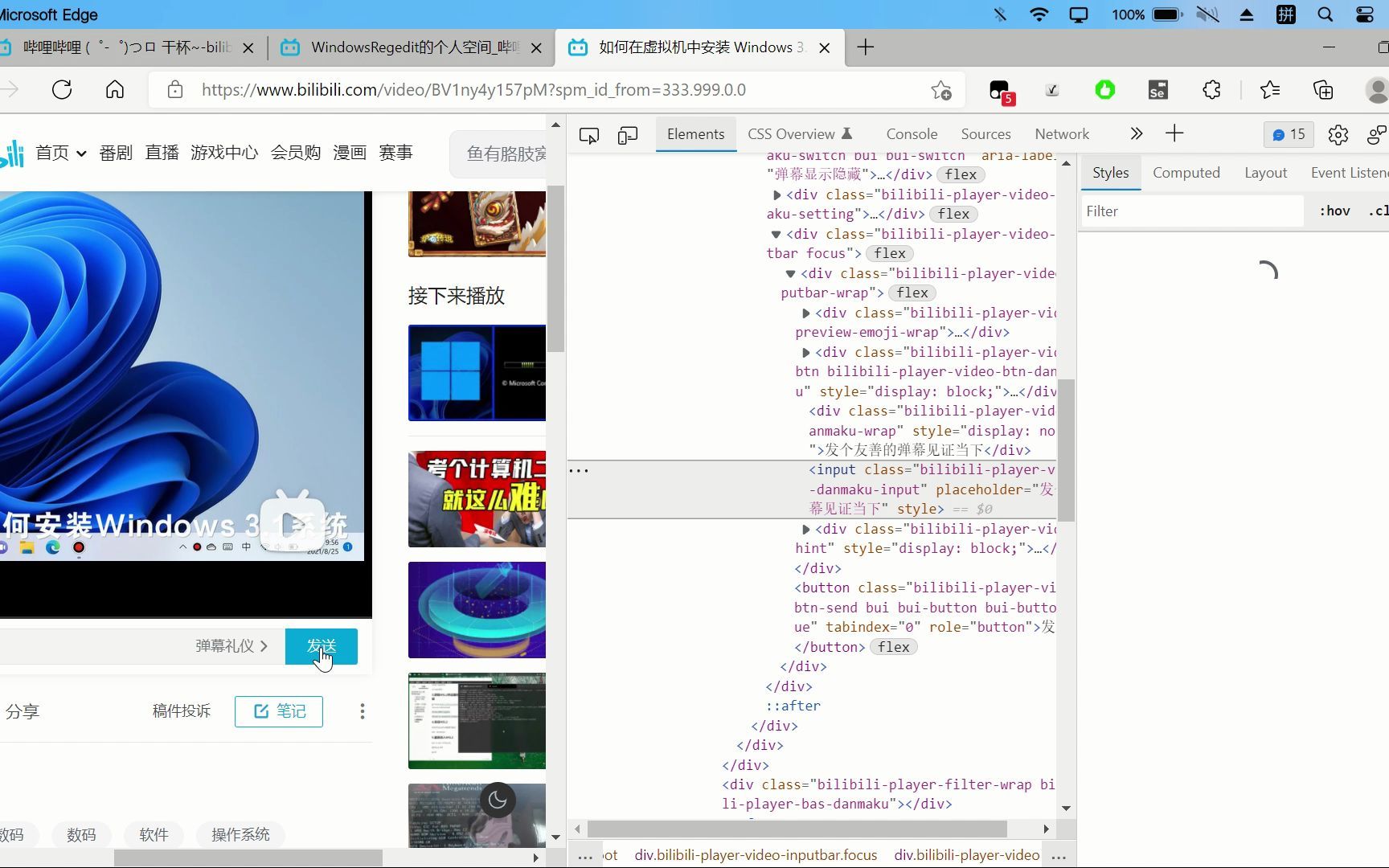Screen dimensions: 1389x868
Task: Open extension icon with red 5 badge
Action: coord(1001,92)
